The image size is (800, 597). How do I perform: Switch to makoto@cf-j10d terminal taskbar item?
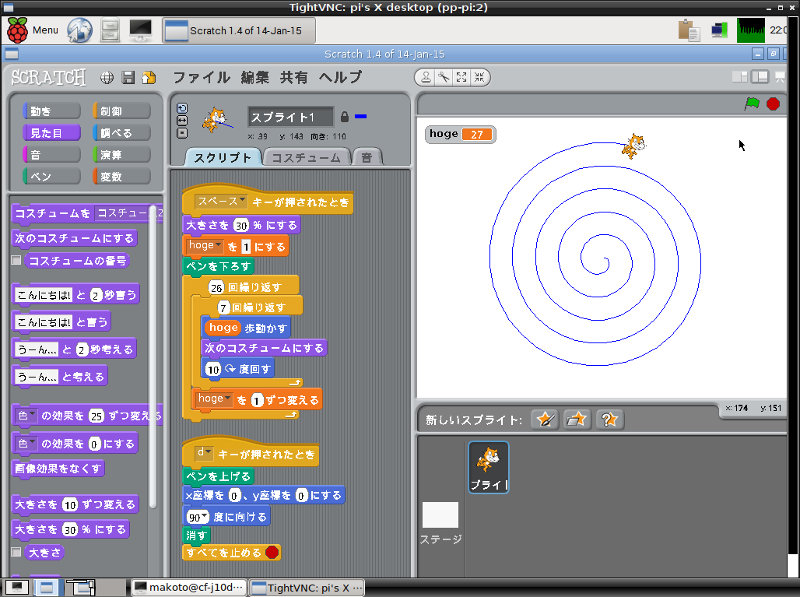(x=189, y=588)
